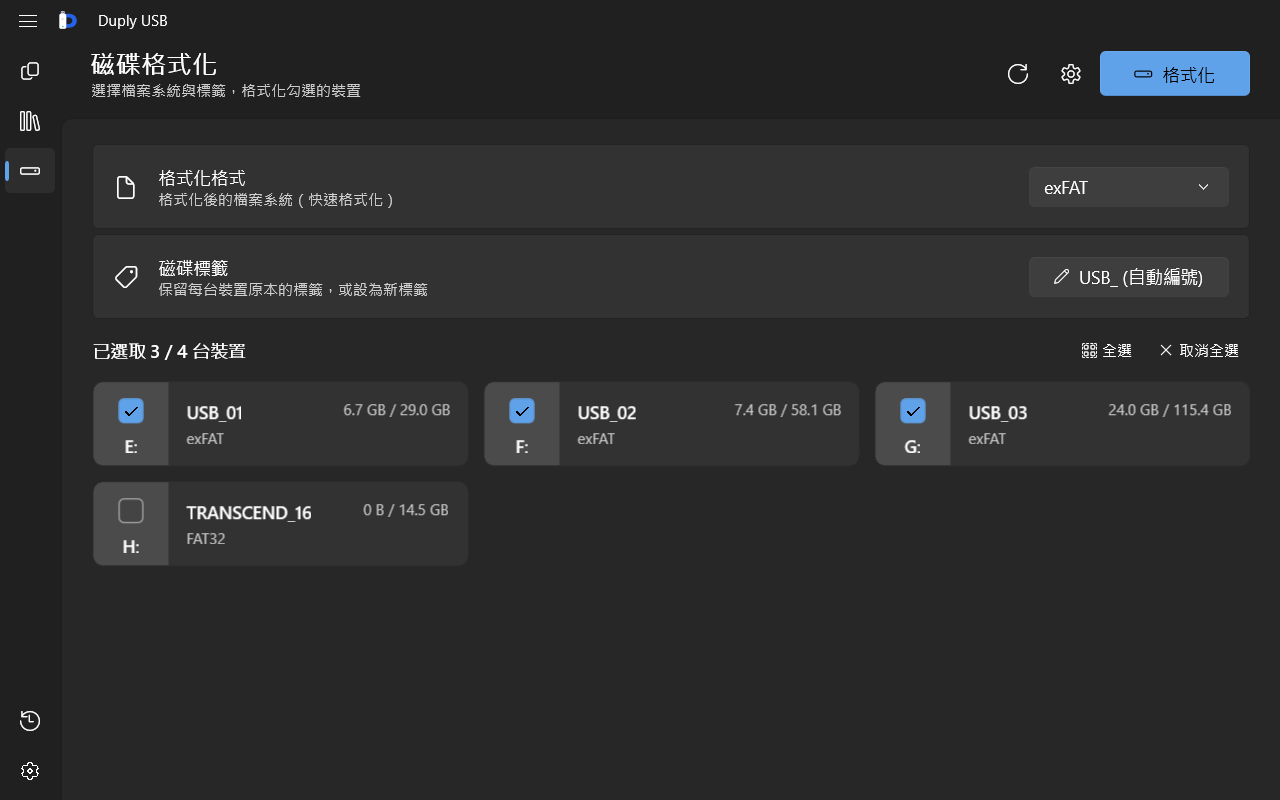Open settings at sidebar bottom

(30, 771)
